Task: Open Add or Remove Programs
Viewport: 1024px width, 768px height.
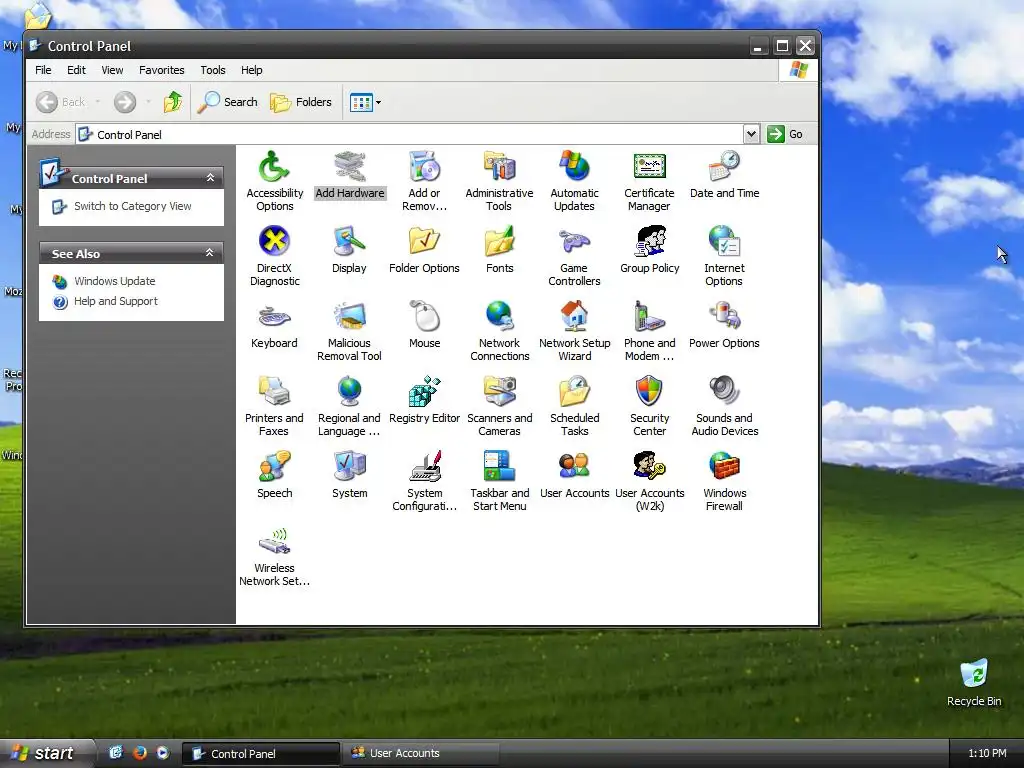Action: tap(424, 181)
